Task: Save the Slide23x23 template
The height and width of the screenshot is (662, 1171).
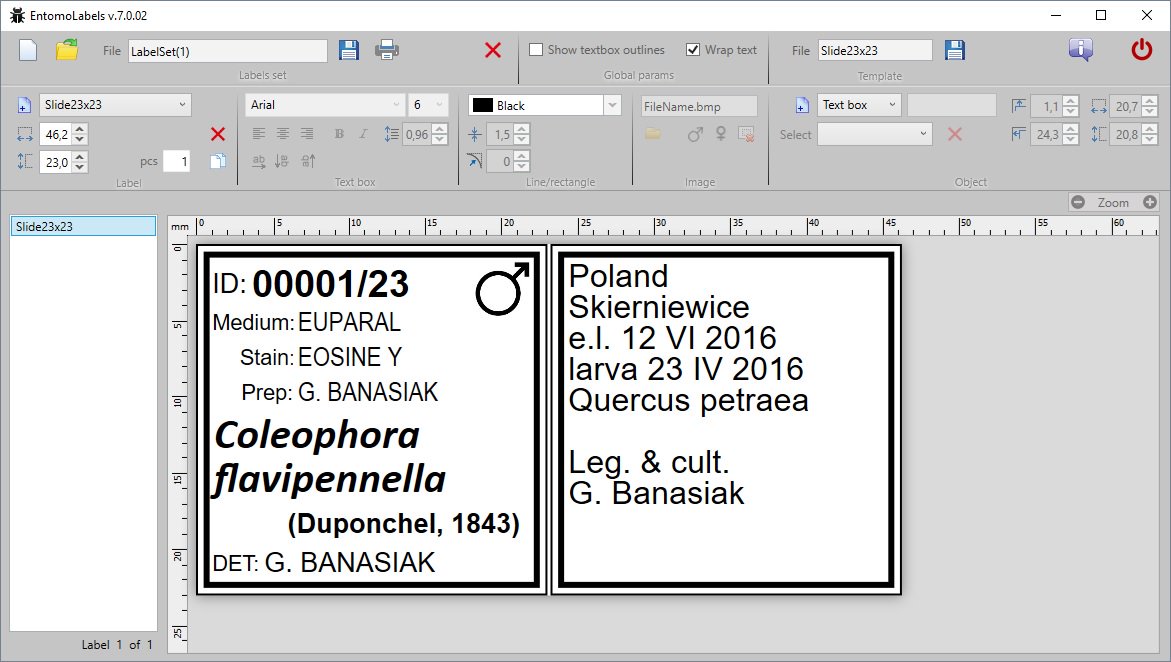Action: point(954,50)
